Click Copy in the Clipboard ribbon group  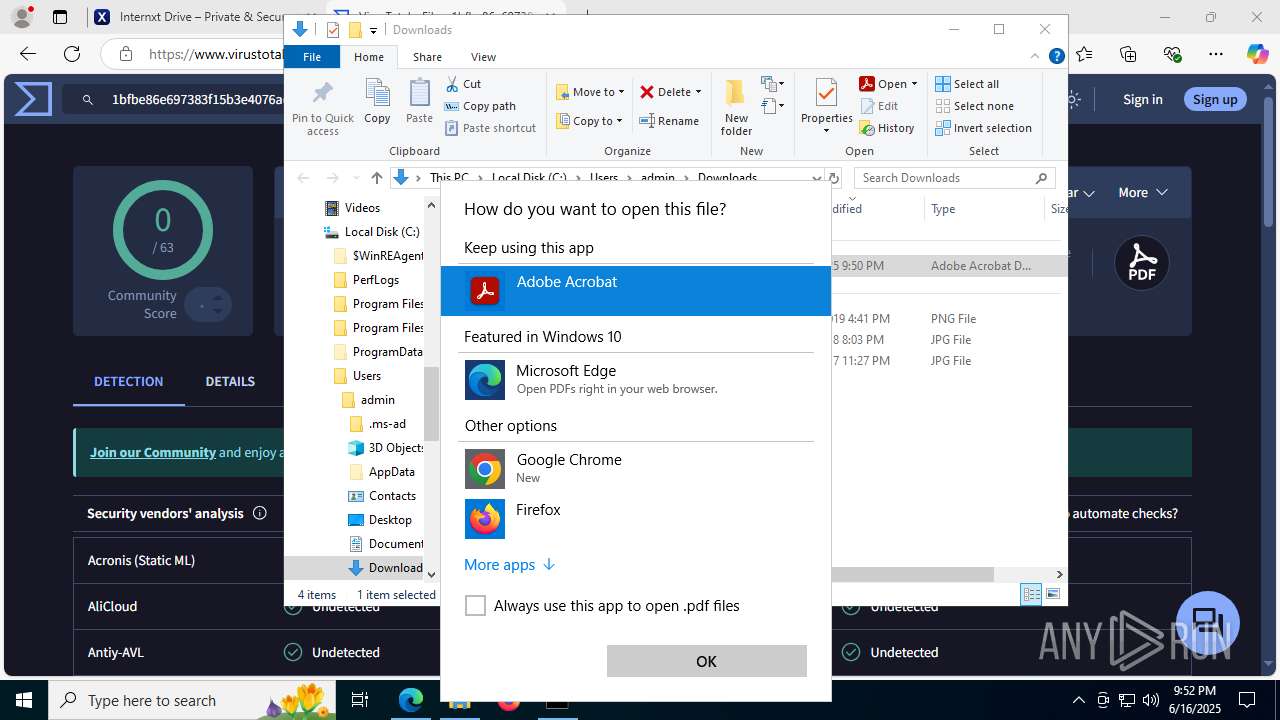pyautogui.click(x=377, y=102)
